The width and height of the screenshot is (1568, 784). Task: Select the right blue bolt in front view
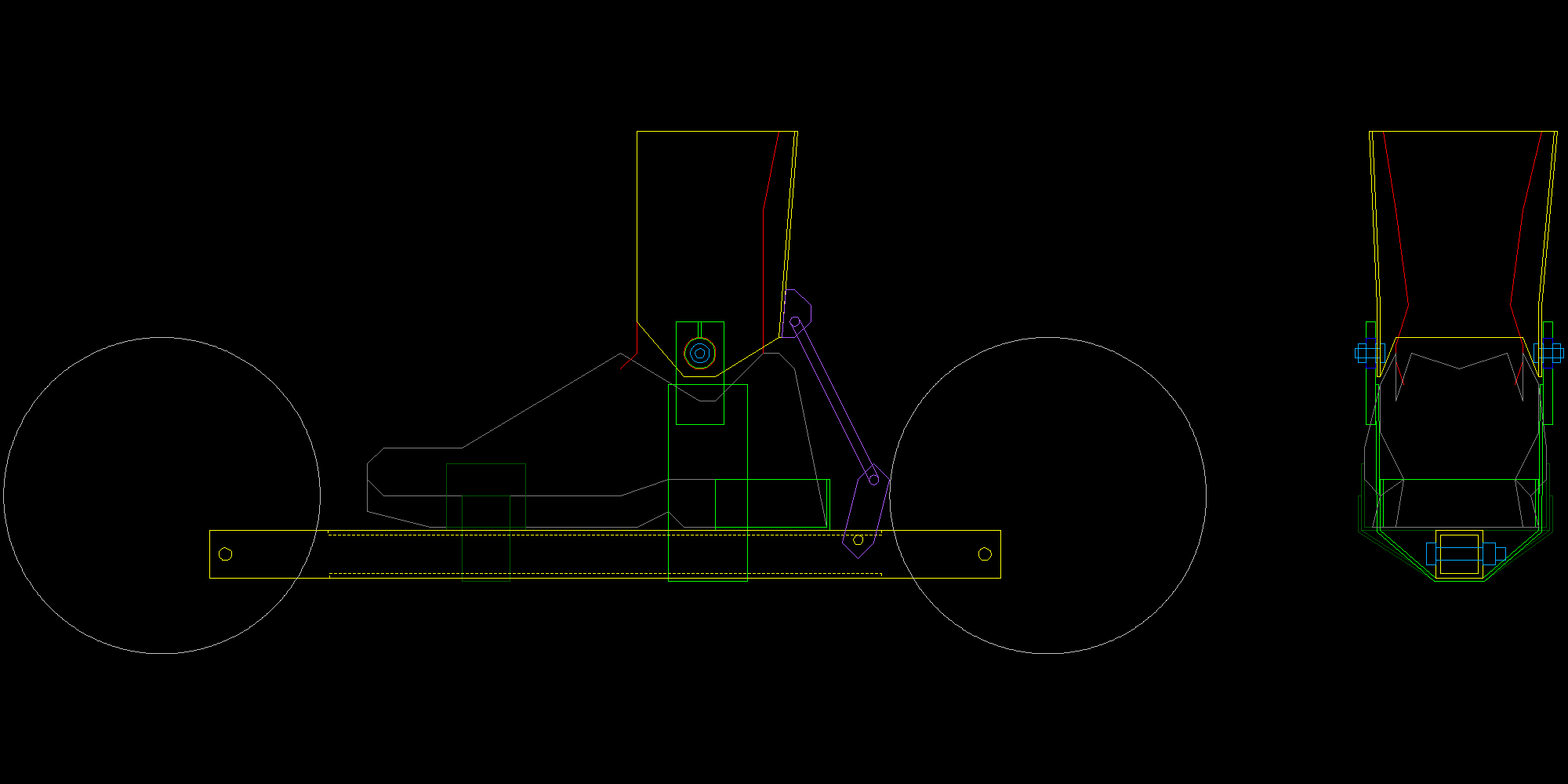tap(1550, 354)
